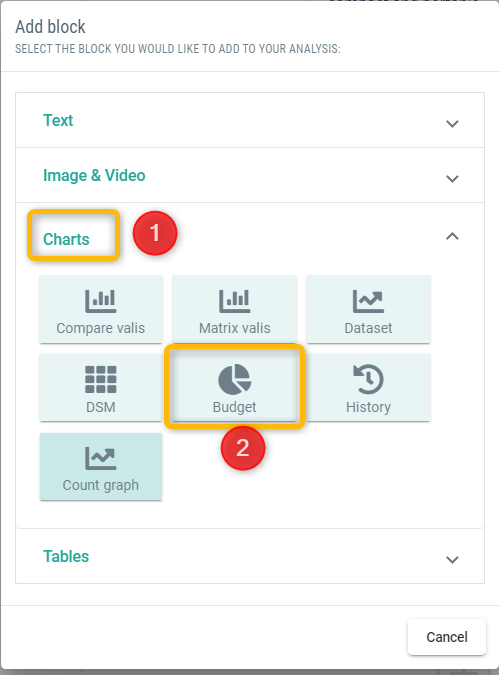Click the Budget pie chart icon

point(235,379)
